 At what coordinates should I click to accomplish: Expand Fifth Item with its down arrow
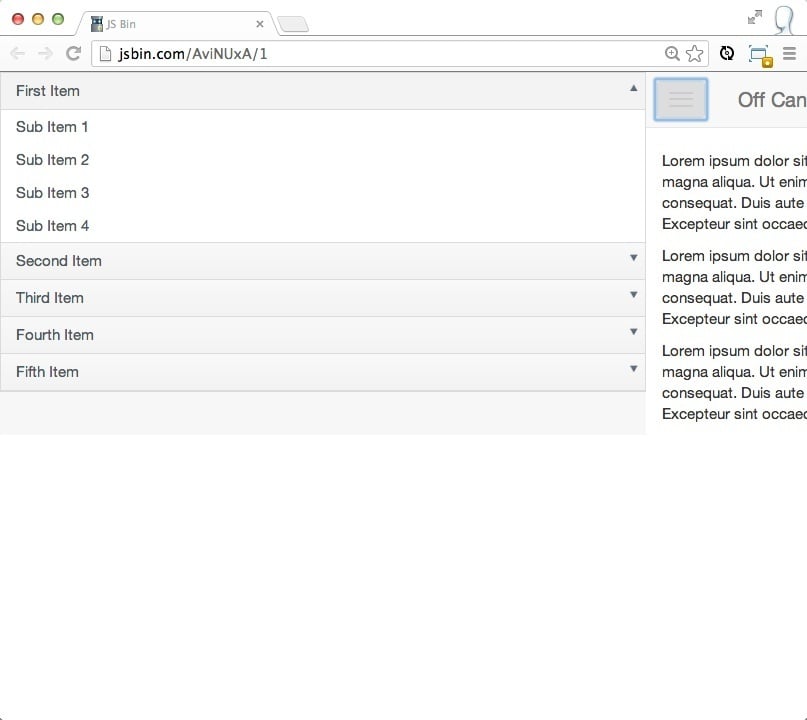[x=634, y=368]
